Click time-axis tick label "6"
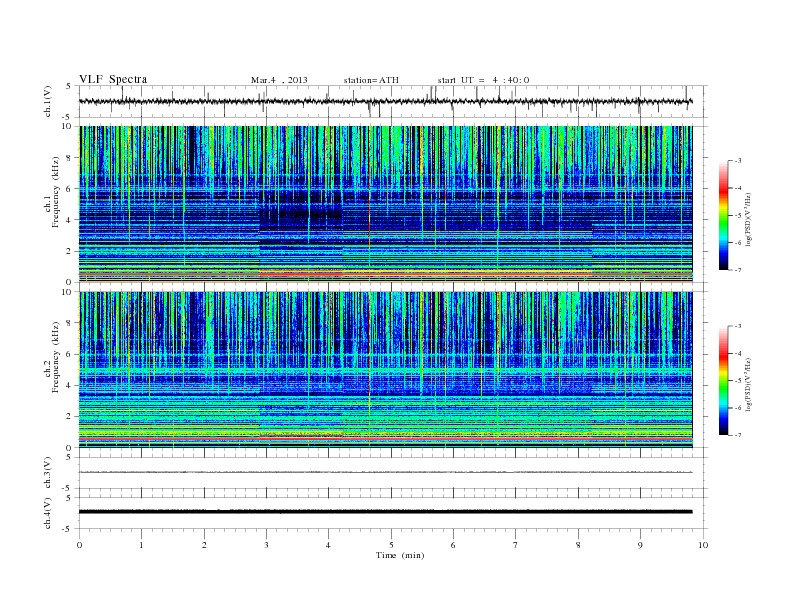 click(453, 545)
